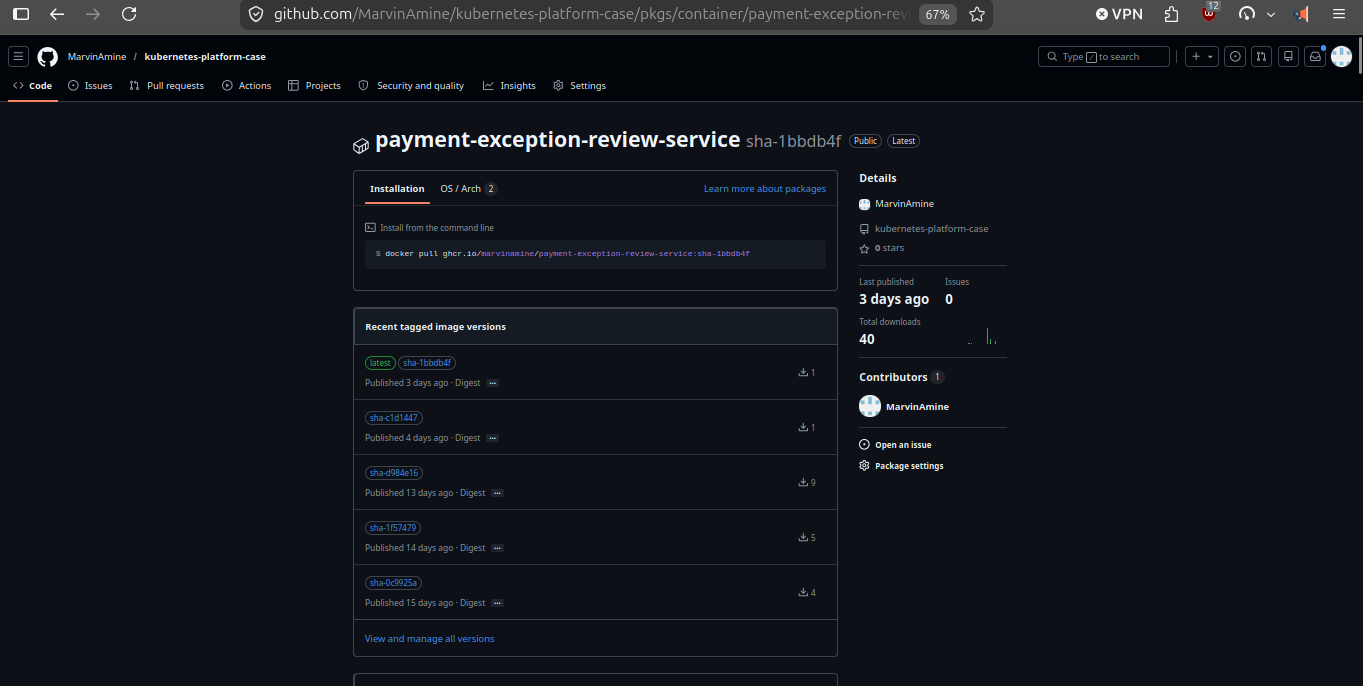The height and width of the screenshot is (686, 1363).
Task: Open the user avatar menu
Action: pos(1341,57)
